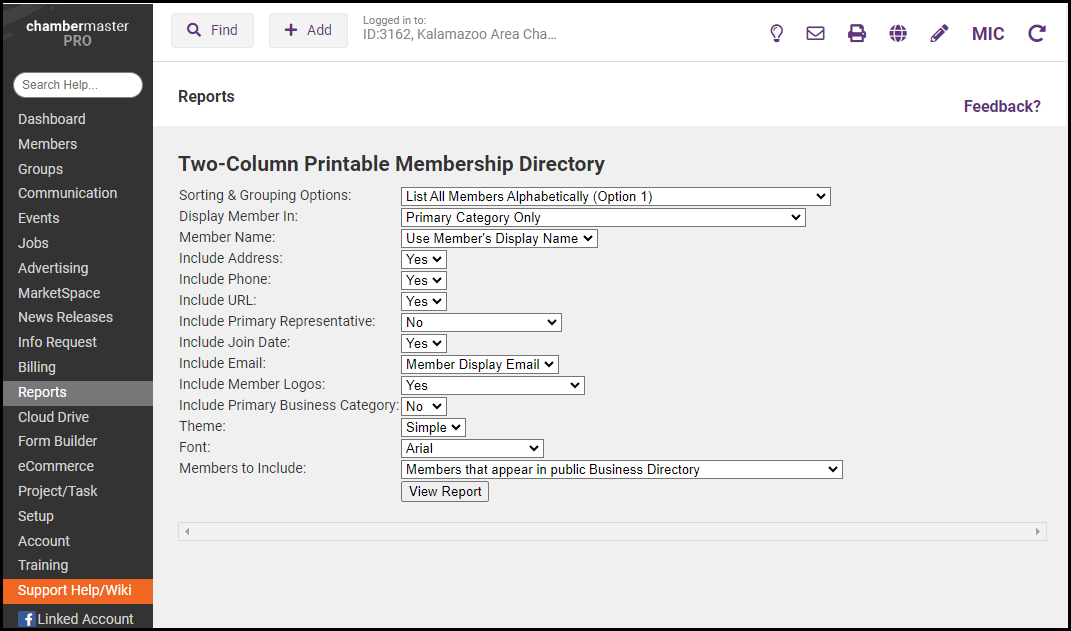The width and height of the screenshot is (1071, 631).
Task: Click the lightbulb ideas icon
Action: 776,33
